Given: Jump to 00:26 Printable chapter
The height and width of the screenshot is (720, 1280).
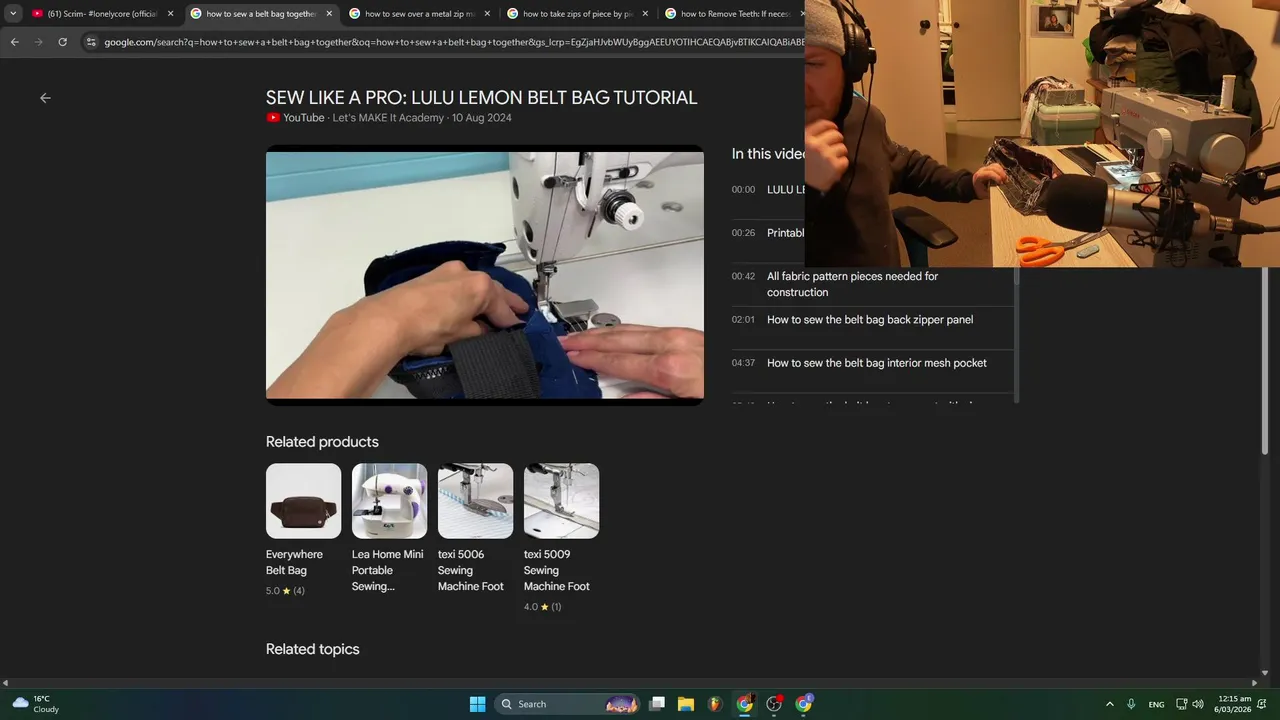Looking at the screenshot, I should (x=768, y=233).
